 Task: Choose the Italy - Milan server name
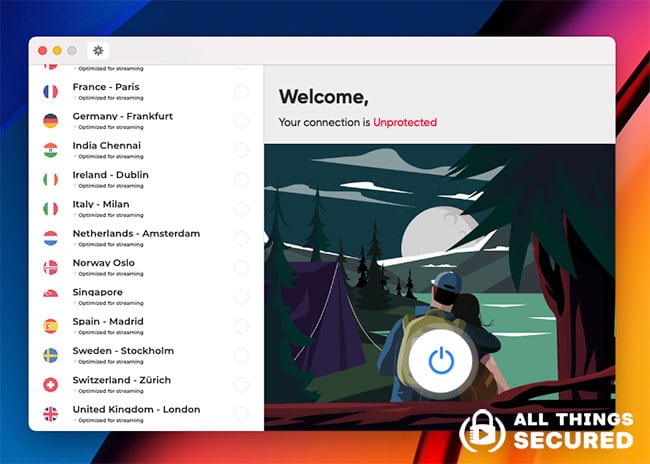point(101,204)
